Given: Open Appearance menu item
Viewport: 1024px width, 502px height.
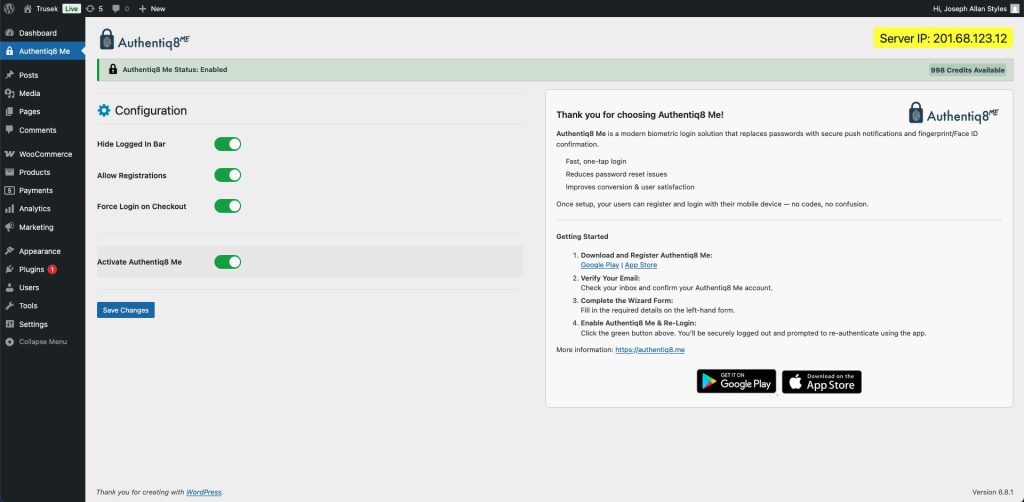Looking at the screenshot, I should (x=42, y=251).
